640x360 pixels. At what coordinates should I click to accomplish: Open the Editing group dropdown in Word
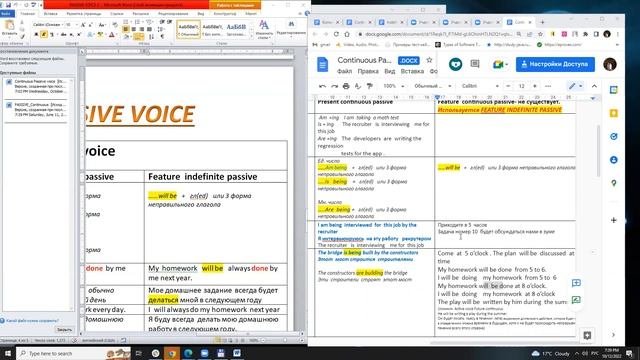click(x=291, y=29)
